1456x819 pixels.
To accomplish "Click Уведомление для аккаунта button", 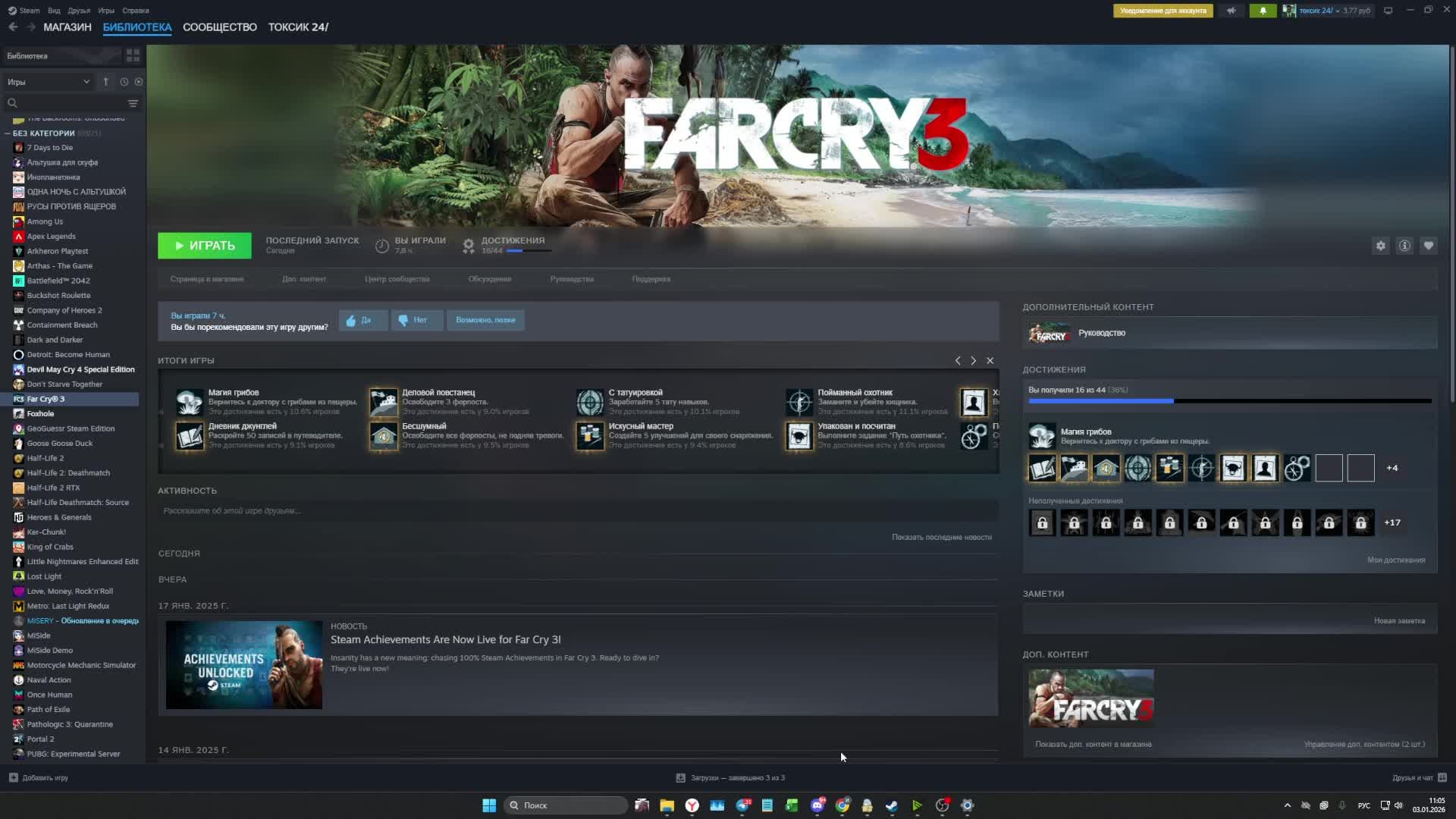I will pos(1163,11).
